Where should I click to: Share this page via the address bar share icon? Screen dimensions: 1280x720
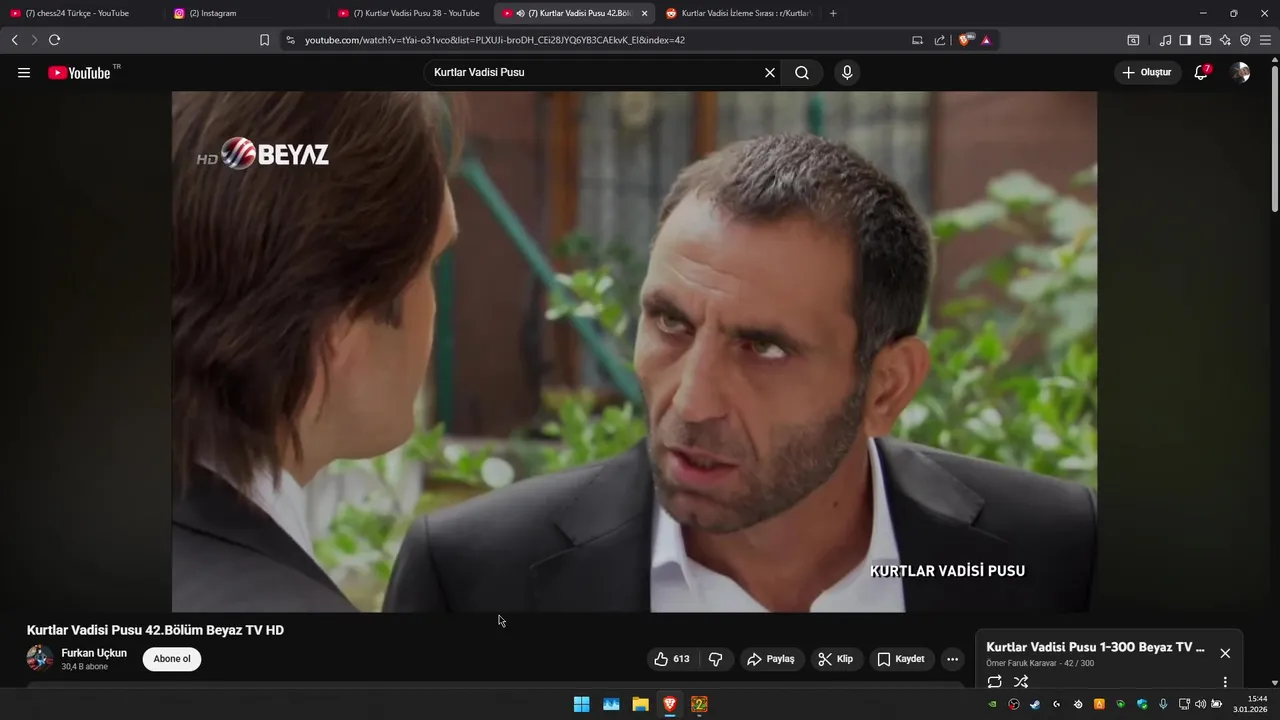(940, 40)
